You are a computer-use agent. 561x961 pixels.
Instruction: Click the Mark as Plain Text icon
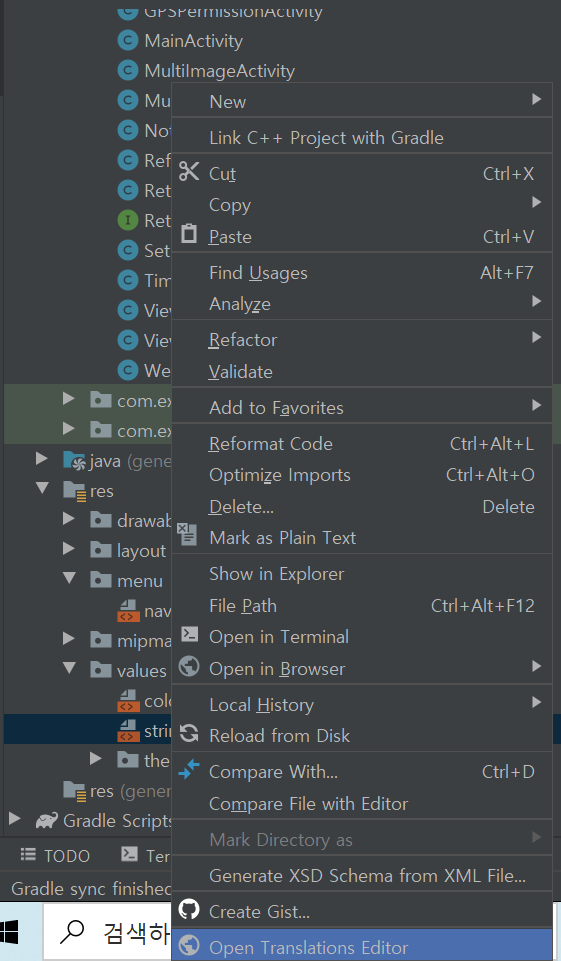pyautogui.click(x=187, y=534)
